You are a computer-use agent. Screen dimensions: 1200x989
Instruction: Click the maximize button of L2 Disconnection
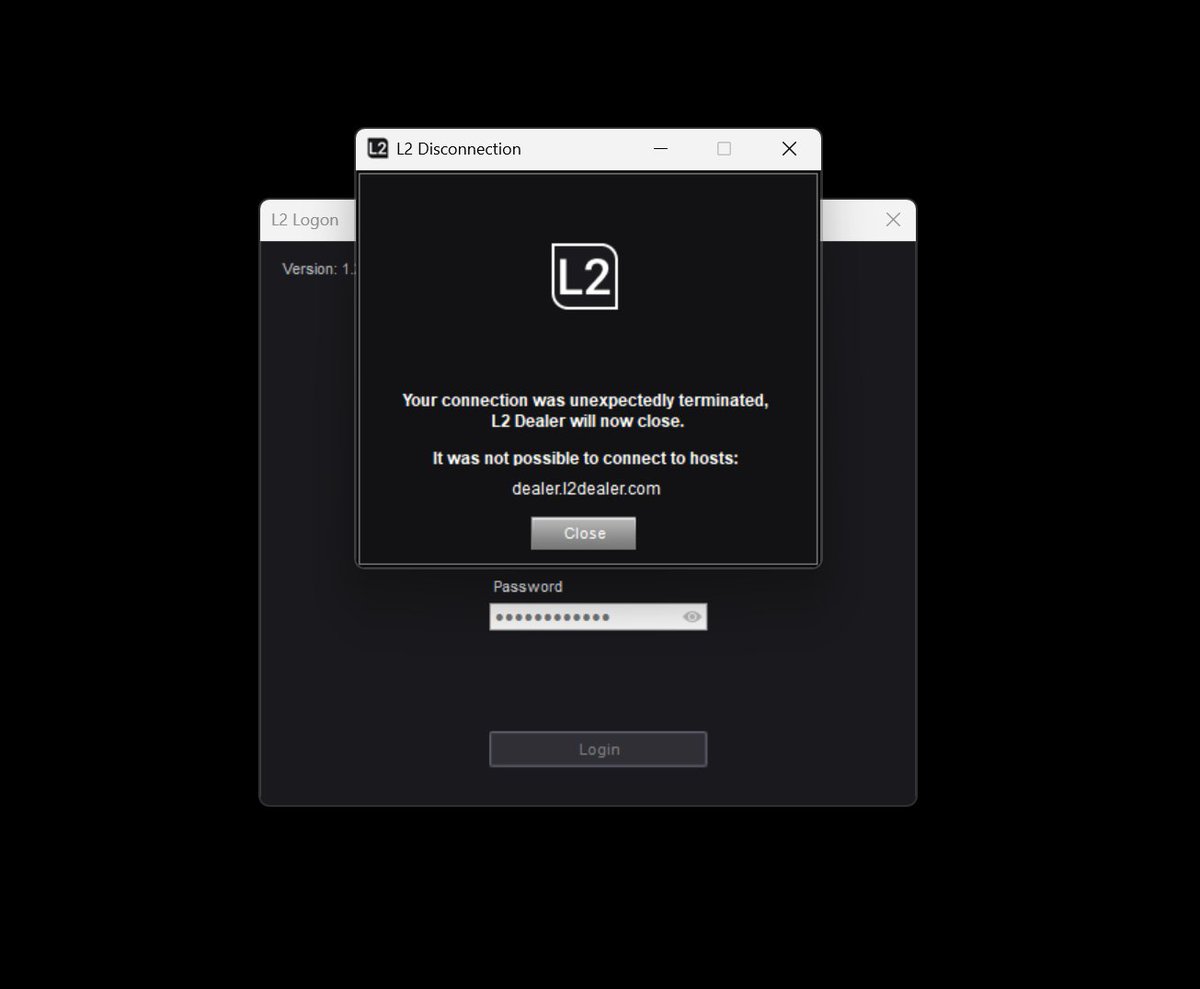pyautogui.click(x=724, y=149)
